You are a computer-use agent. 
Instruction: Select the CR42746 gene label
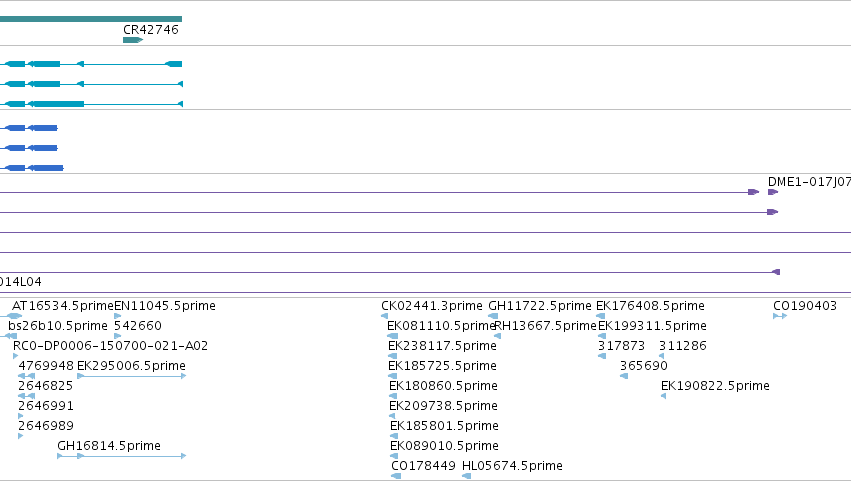click(x=151, y=30)
